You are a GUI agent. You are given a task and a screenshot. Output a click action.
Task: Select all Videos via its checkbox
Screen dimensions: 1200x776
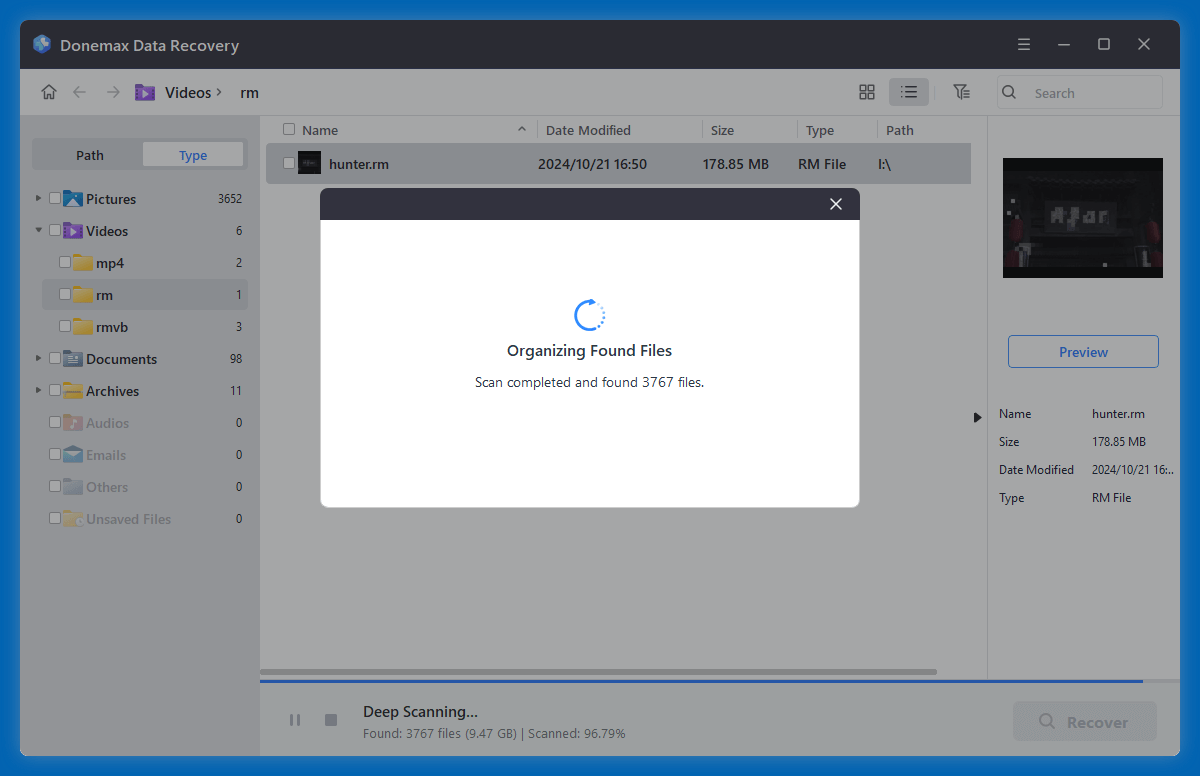[x=55, y=230]
